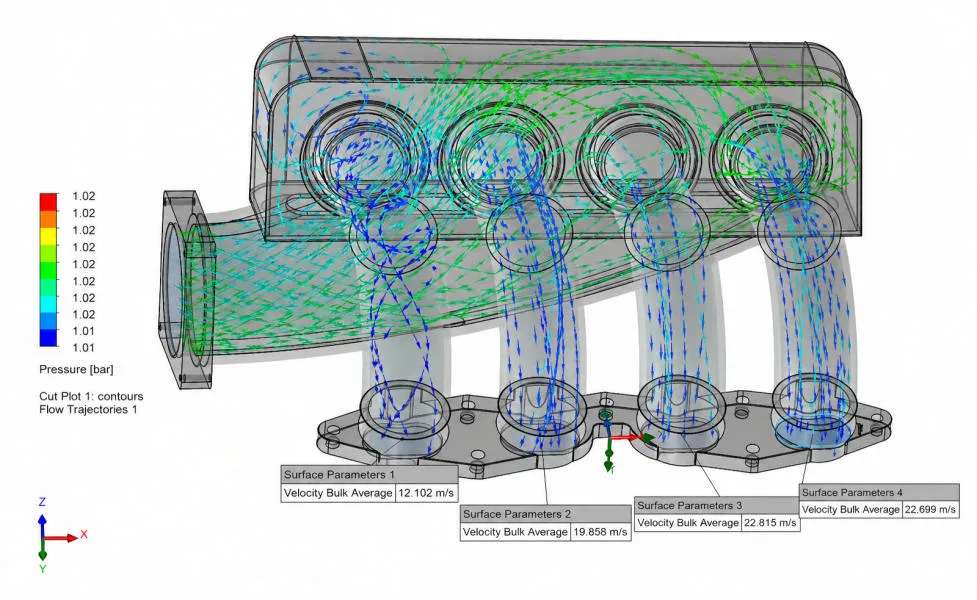Click 'Velocity Bulk Average' label in callout 2

pos(515,532)
